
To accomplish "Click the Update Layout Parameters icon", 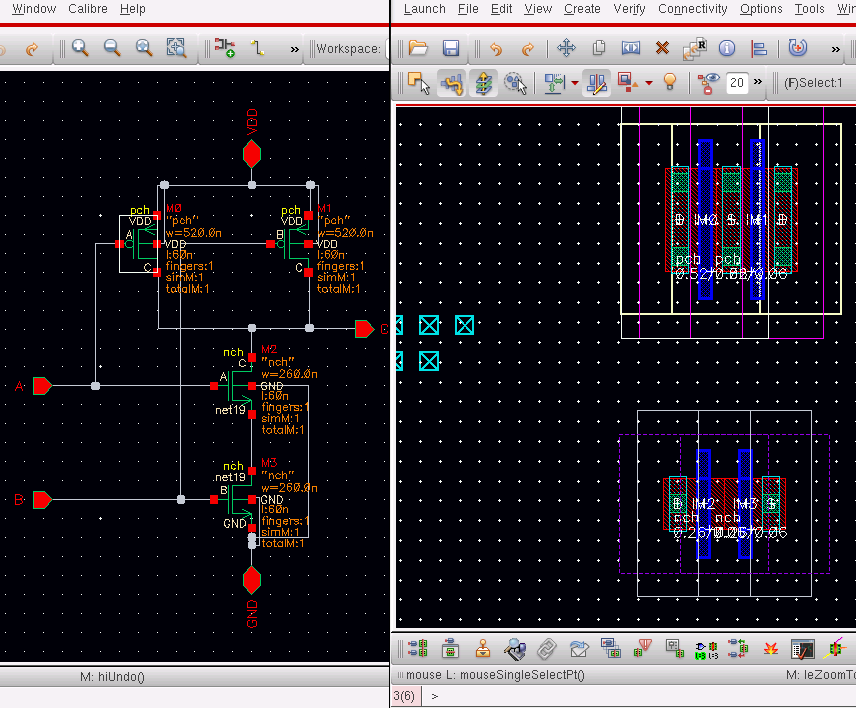I will pos(675,648).
